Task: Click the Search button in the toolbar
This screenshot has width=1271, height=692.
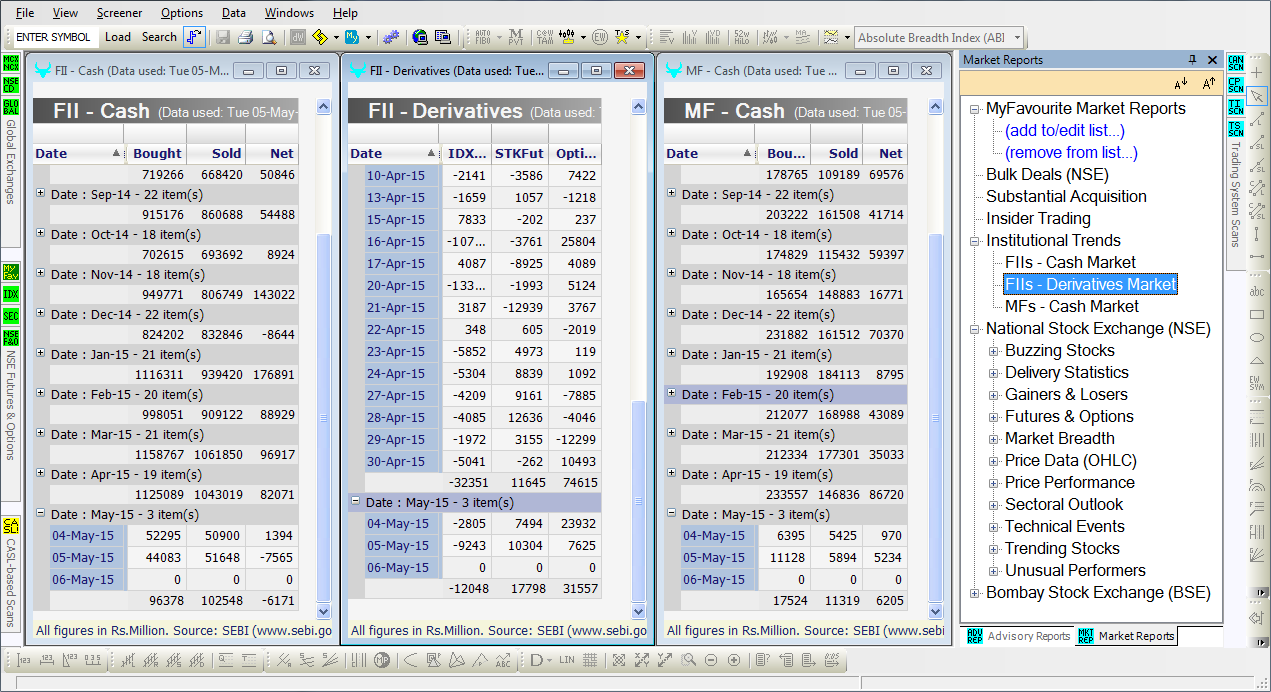Action: [159, 37]
